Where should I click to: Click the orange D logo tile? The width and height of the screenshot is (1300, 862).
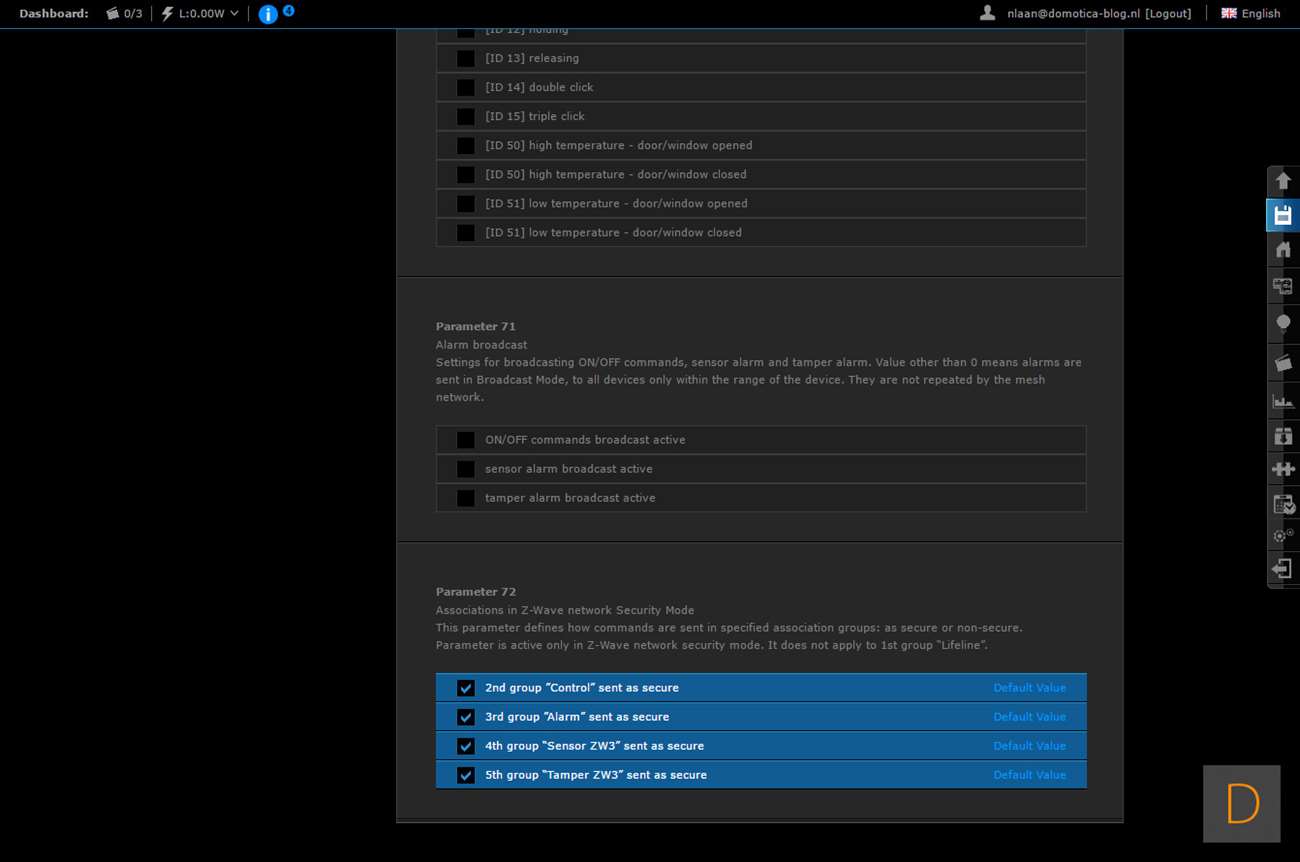(x=1241, y=803)
